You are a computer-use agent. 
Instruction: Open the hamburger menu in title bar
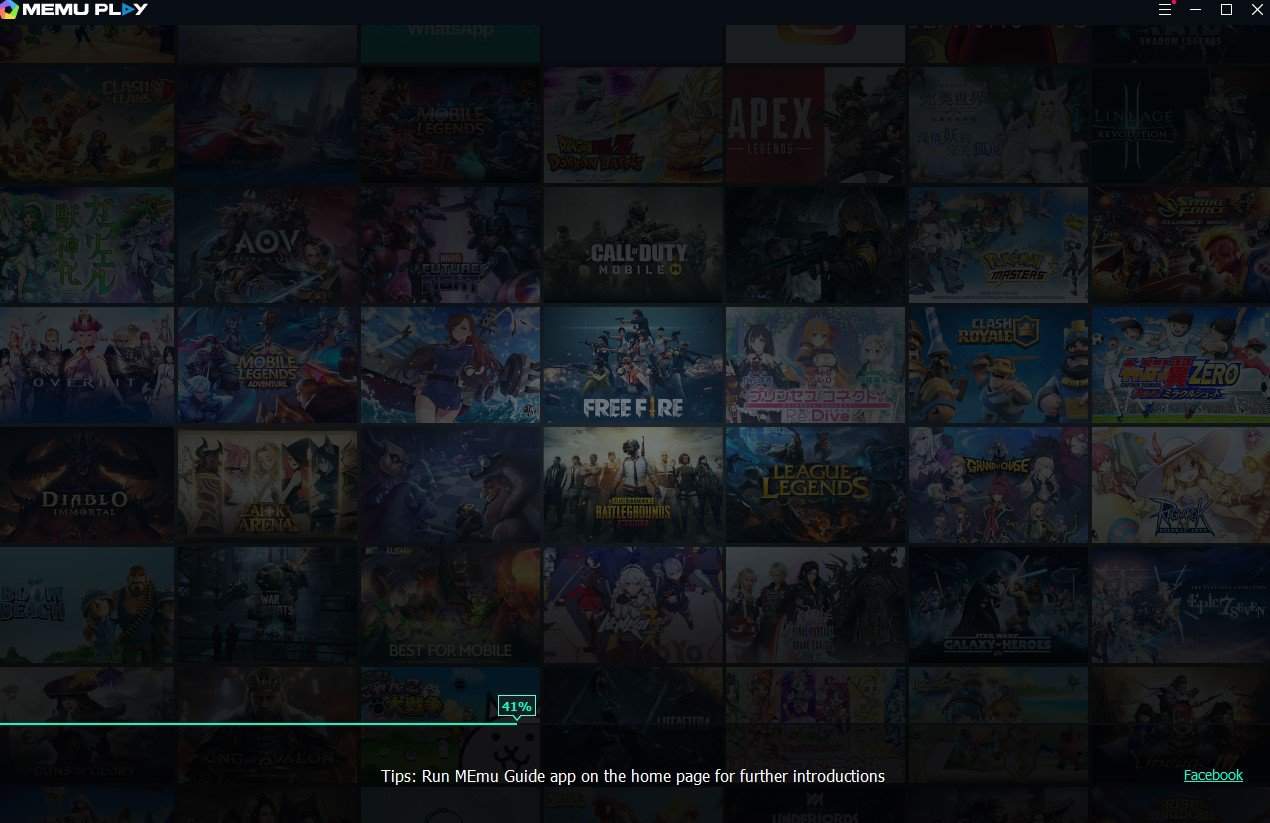coord(1164,10)
